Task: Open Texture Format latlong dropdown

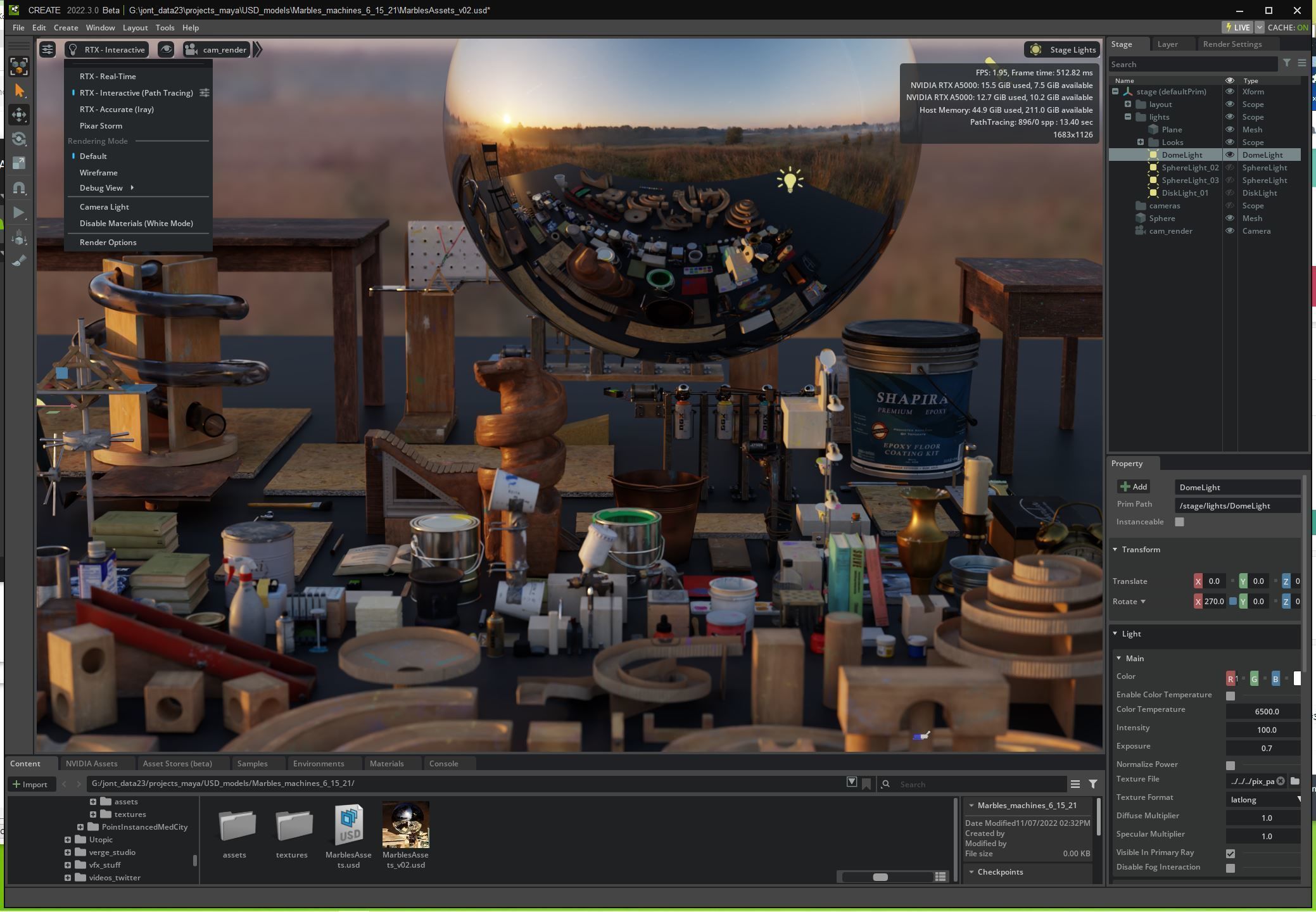Action: point(1263,799)
